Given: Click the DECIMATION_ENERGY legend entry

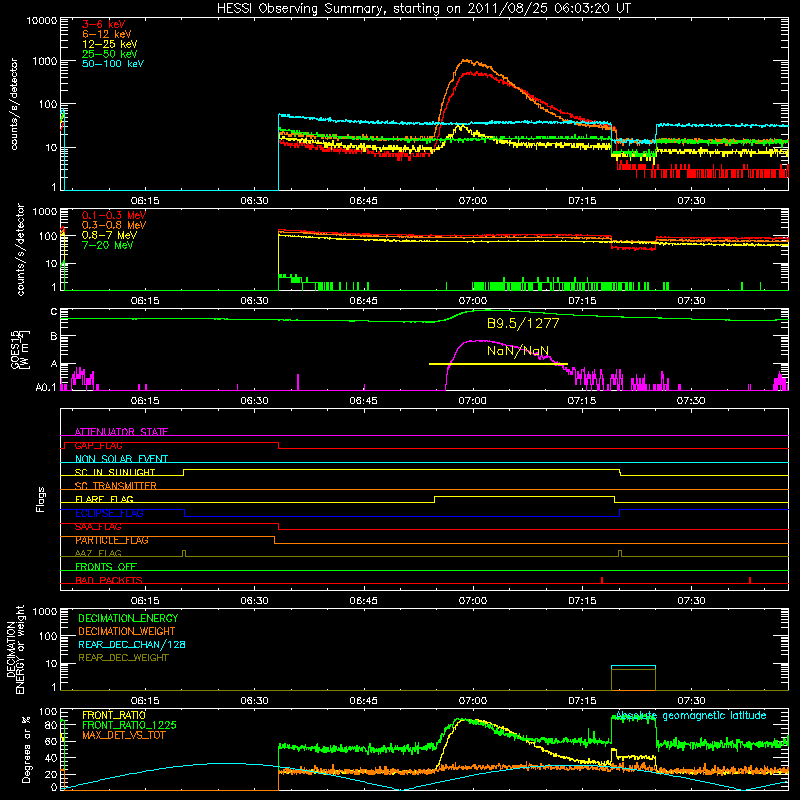Looking at the screenshot, I should click(128, 618).
